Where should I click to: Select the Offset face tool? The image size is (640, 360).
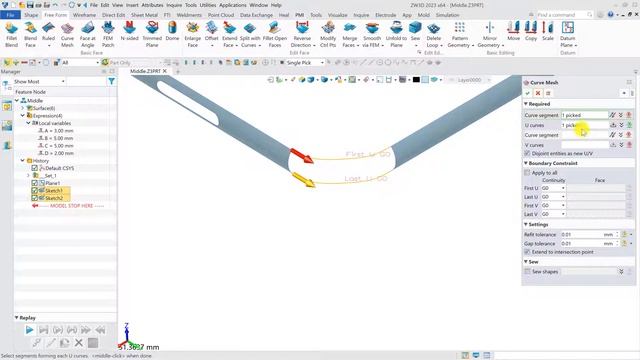211,34
